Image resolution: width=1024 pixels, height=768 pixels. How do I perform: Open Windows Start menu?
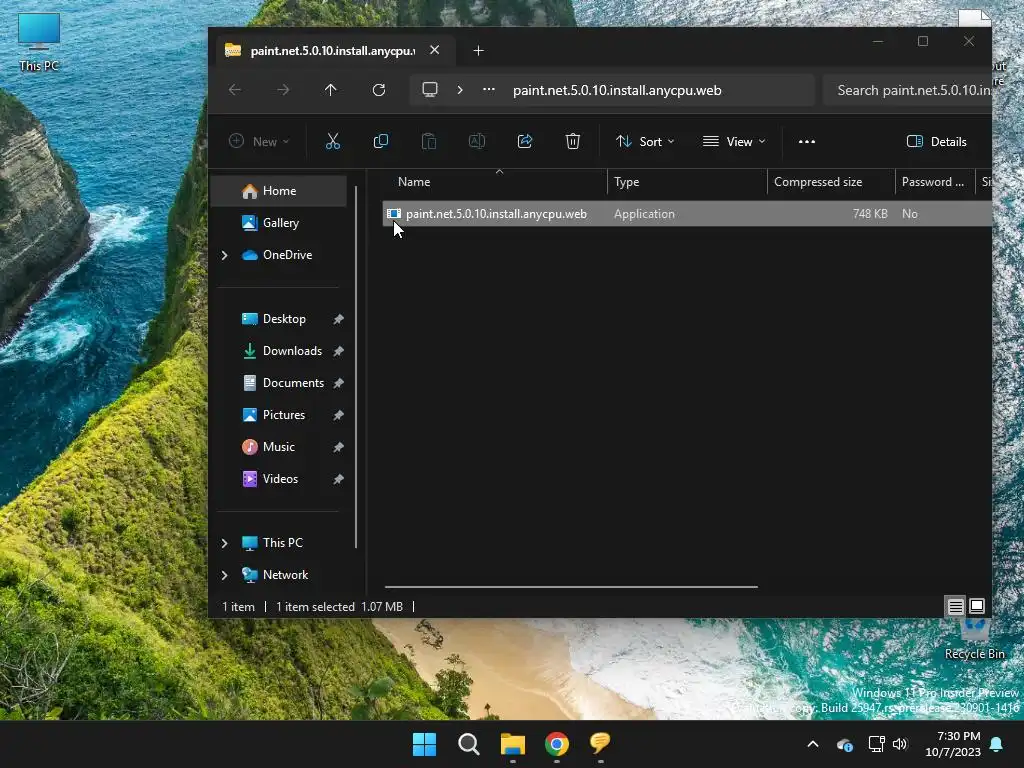tap(424, 744)
